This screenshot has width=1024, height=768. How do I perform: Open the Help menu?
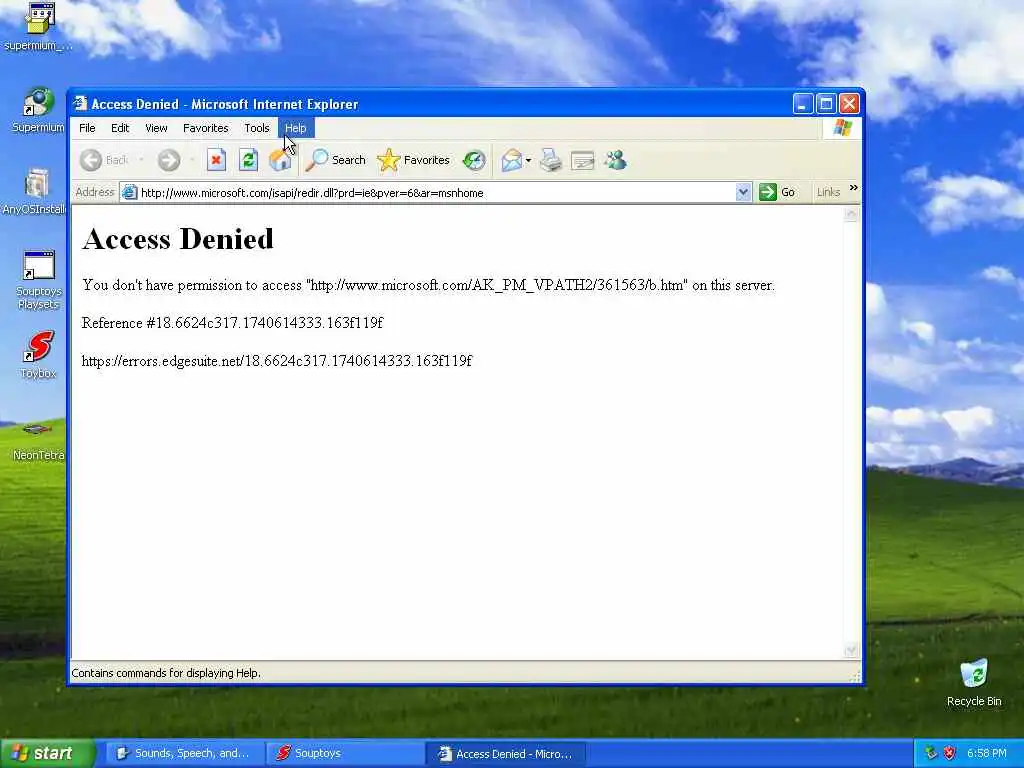coord(296,128)
